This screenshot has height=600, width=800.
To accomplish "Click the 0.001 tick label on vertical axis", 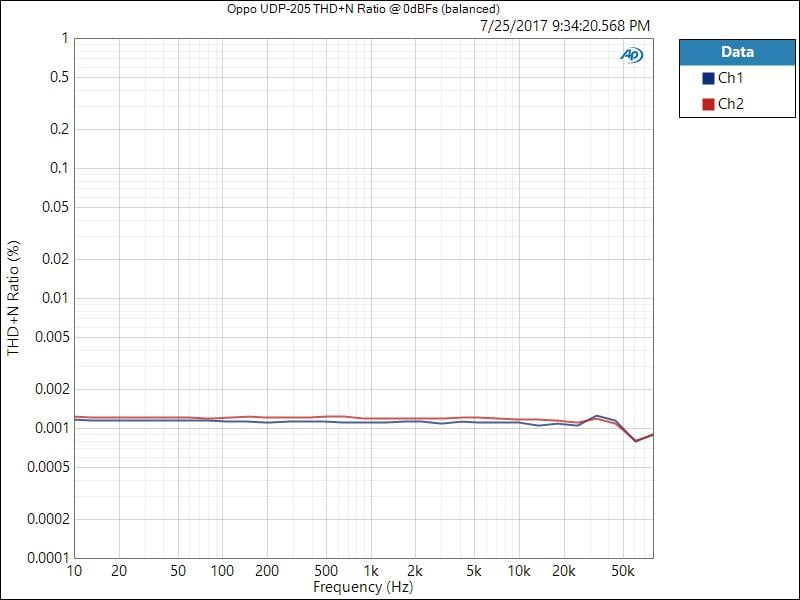I will (x=50, y=428).
